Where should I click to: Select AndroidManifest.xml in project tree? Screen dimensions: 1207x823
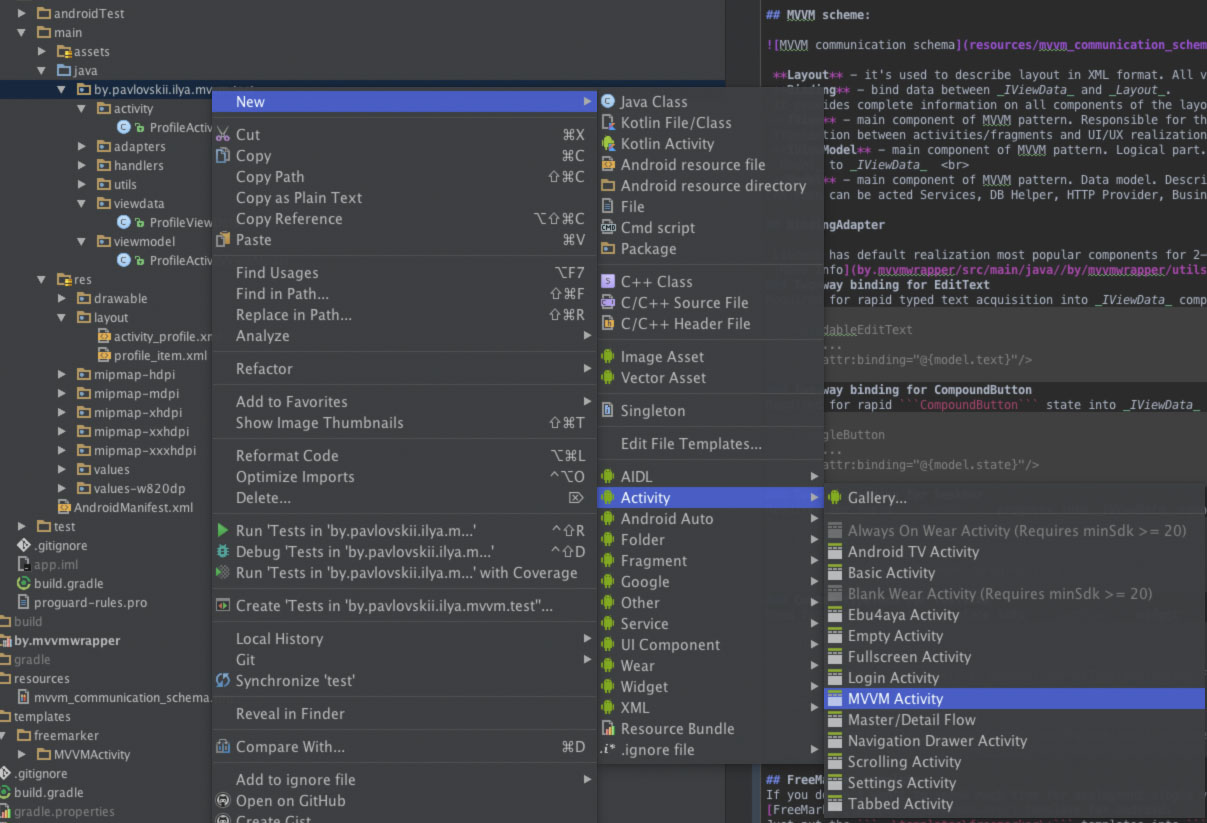tap(133, 507)
